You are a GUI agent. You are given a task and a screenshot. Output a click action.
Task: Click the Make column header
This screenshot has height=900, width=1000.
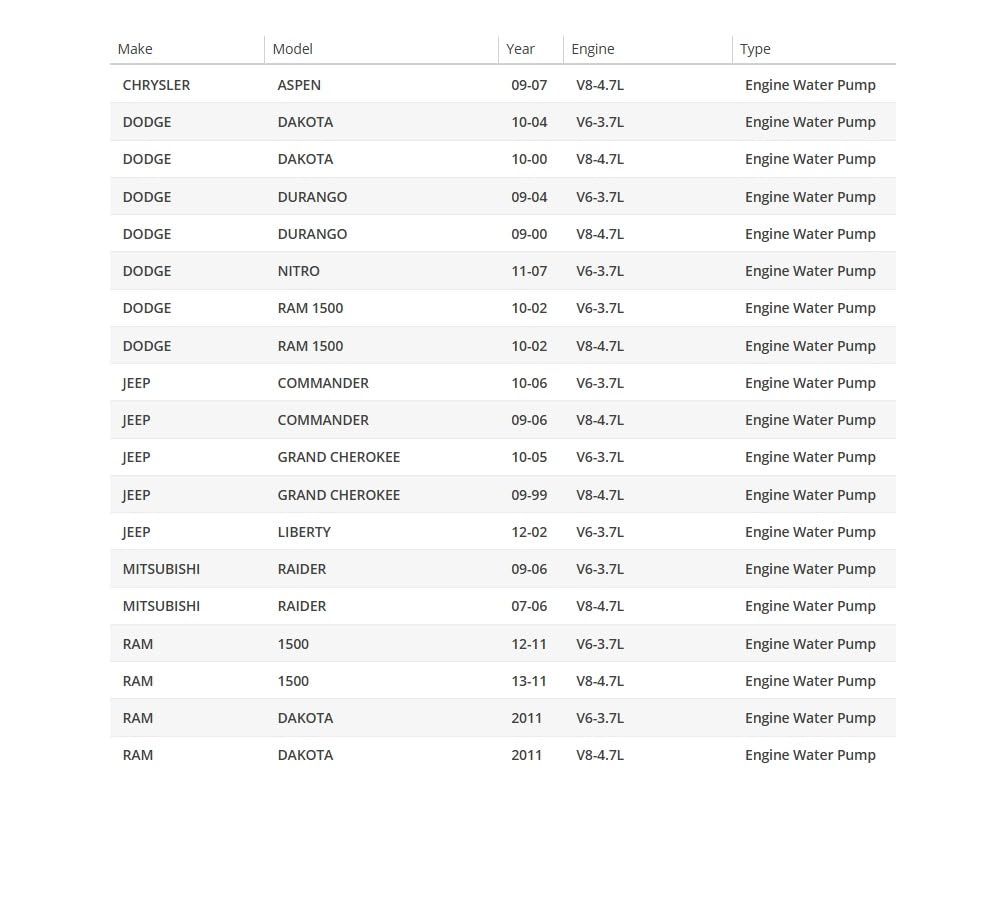pyautogui.click(x=135, y=49)
